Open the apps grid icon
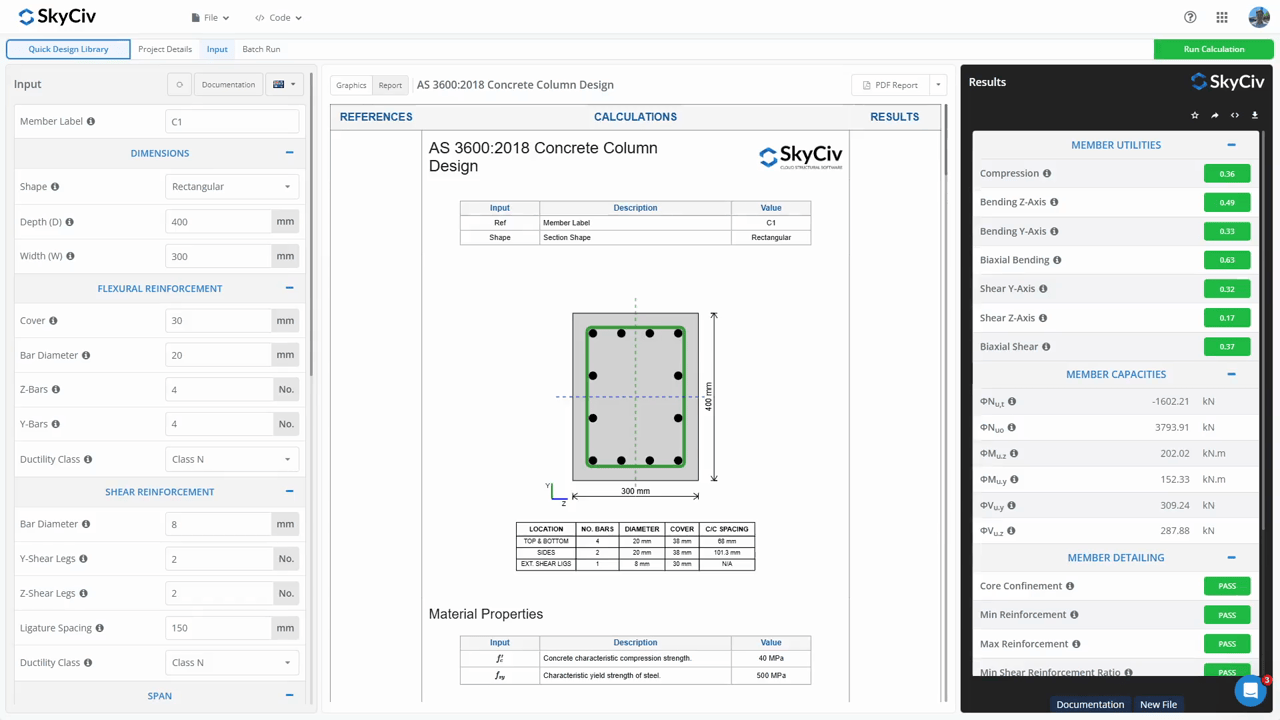 pos(1222,17)
